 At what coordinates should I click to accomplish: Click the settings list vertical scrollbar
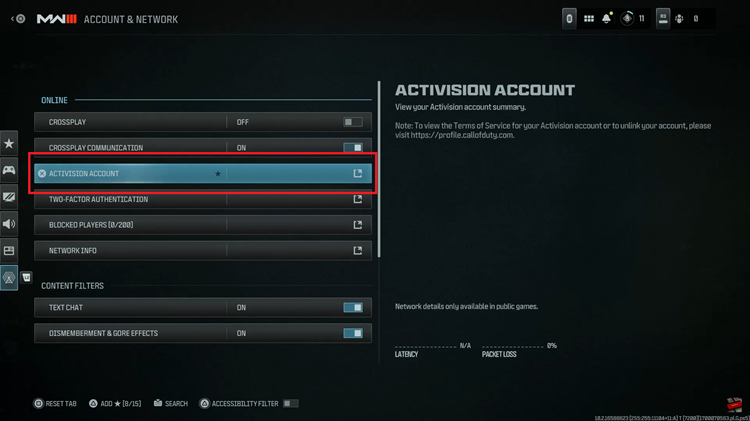379,169
